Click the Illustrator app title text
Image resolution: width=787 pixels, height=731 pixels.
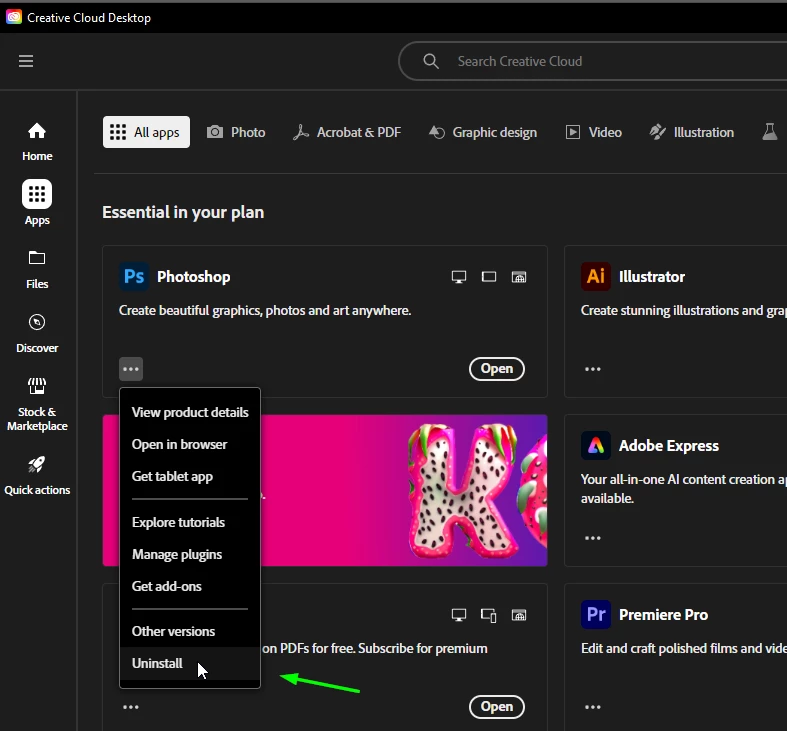pyautogui.click(x=651, y=277)
